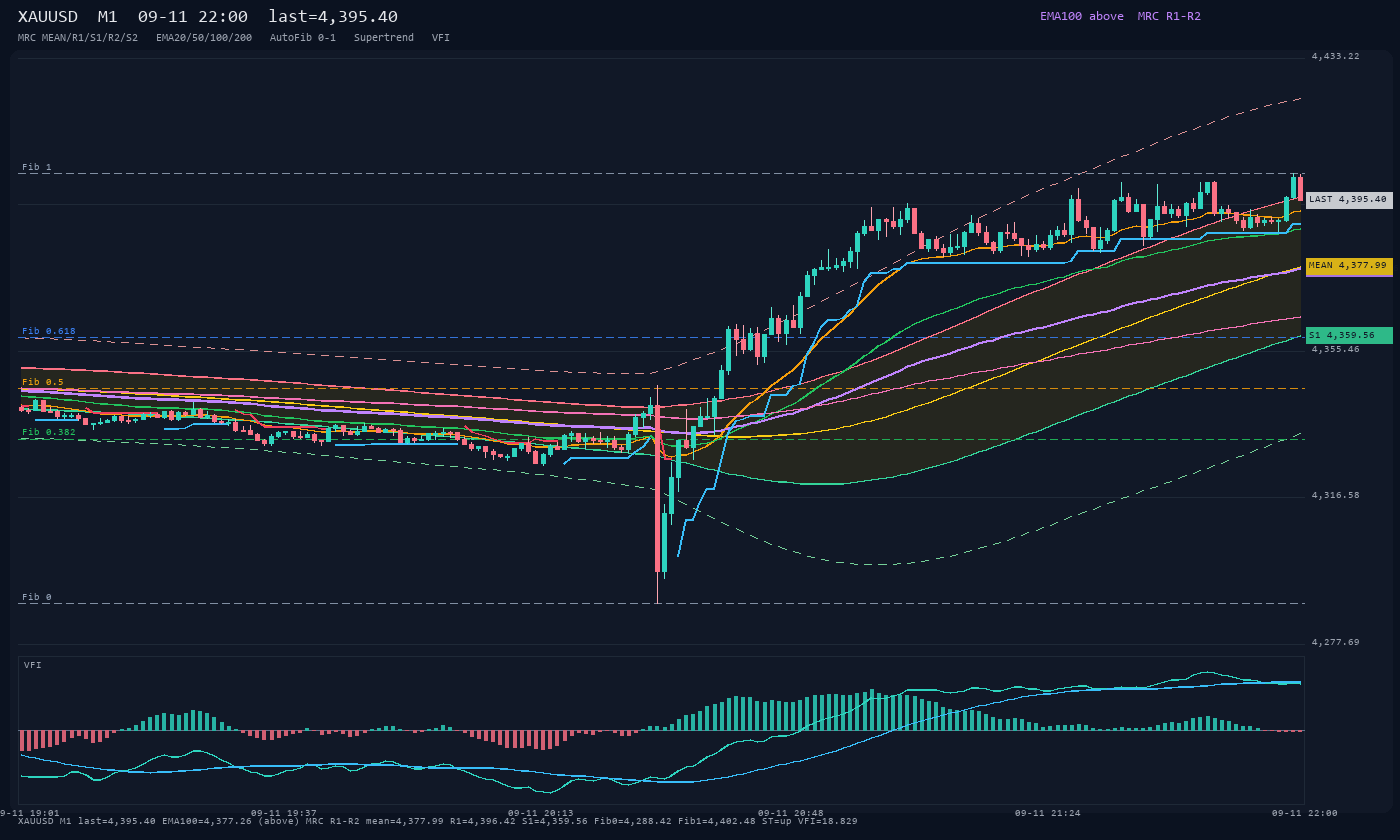Click the EMA20/50/100/200 legend label
The image size is (1400, 840).
coord(204,38)
